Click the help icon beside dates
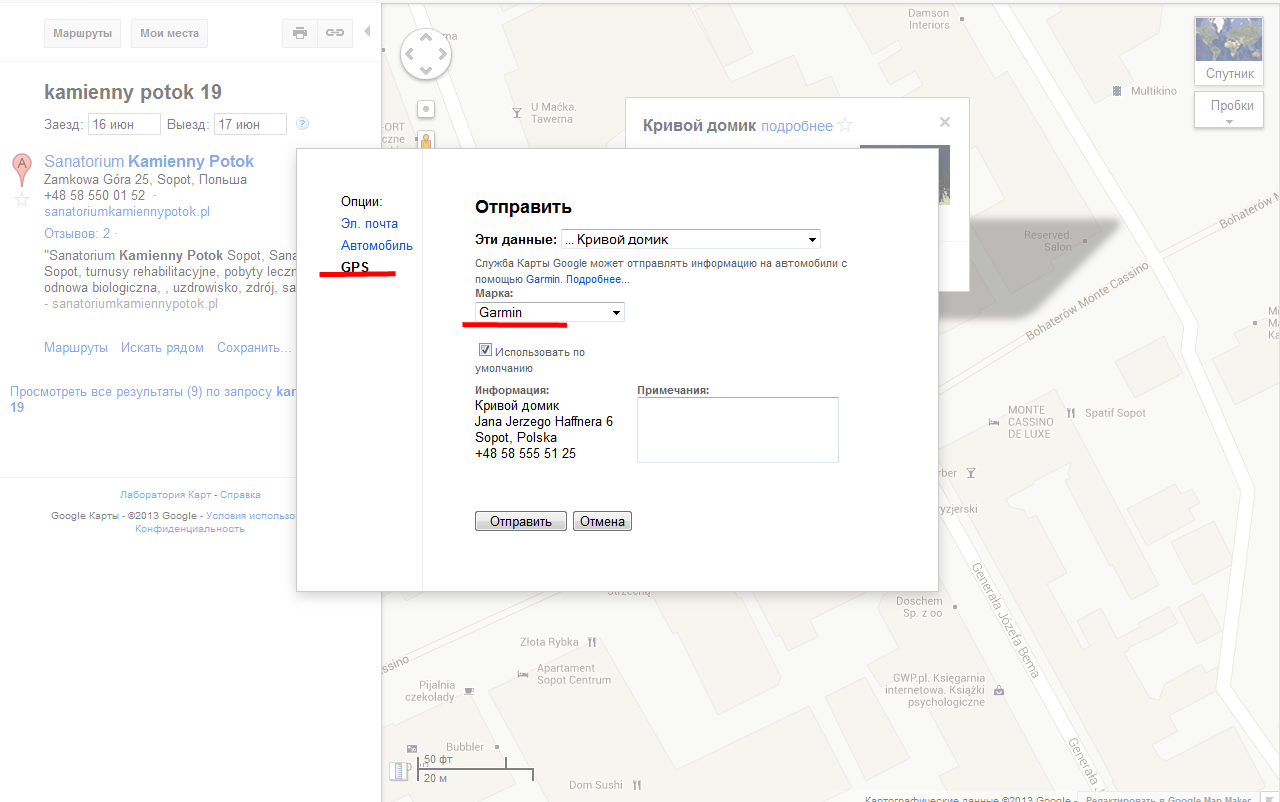This screenshot has height=802, width=1280. click(303, 124)
